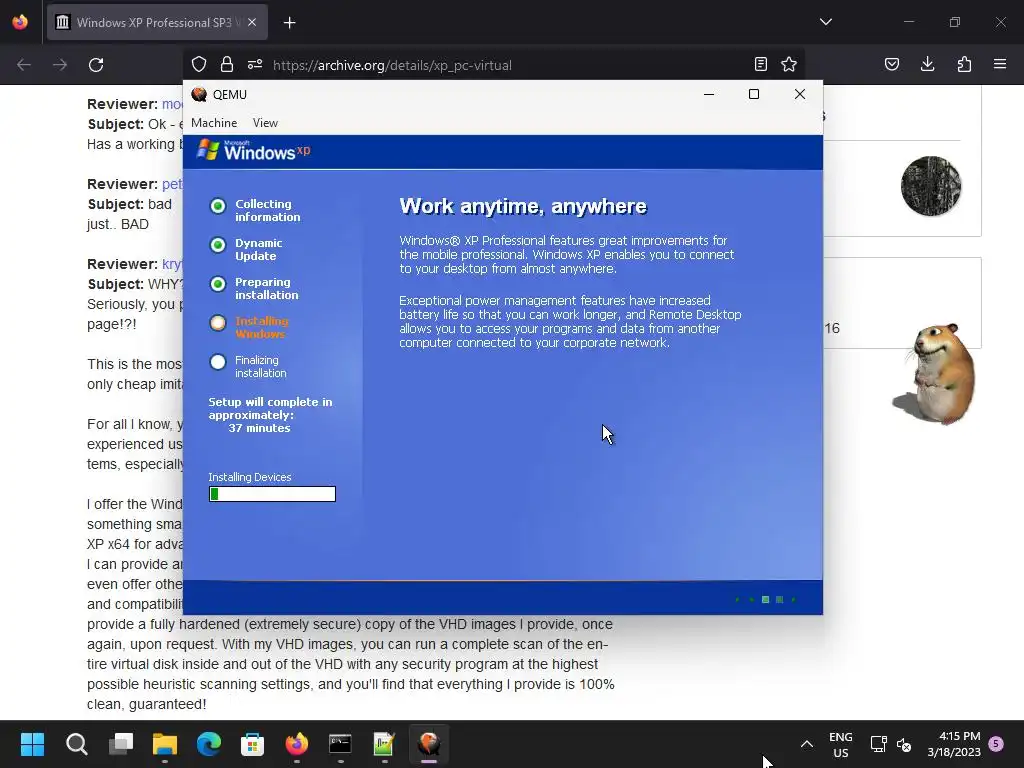
Task: Expand the list all tabs chevron
Action: click(825, 22)
